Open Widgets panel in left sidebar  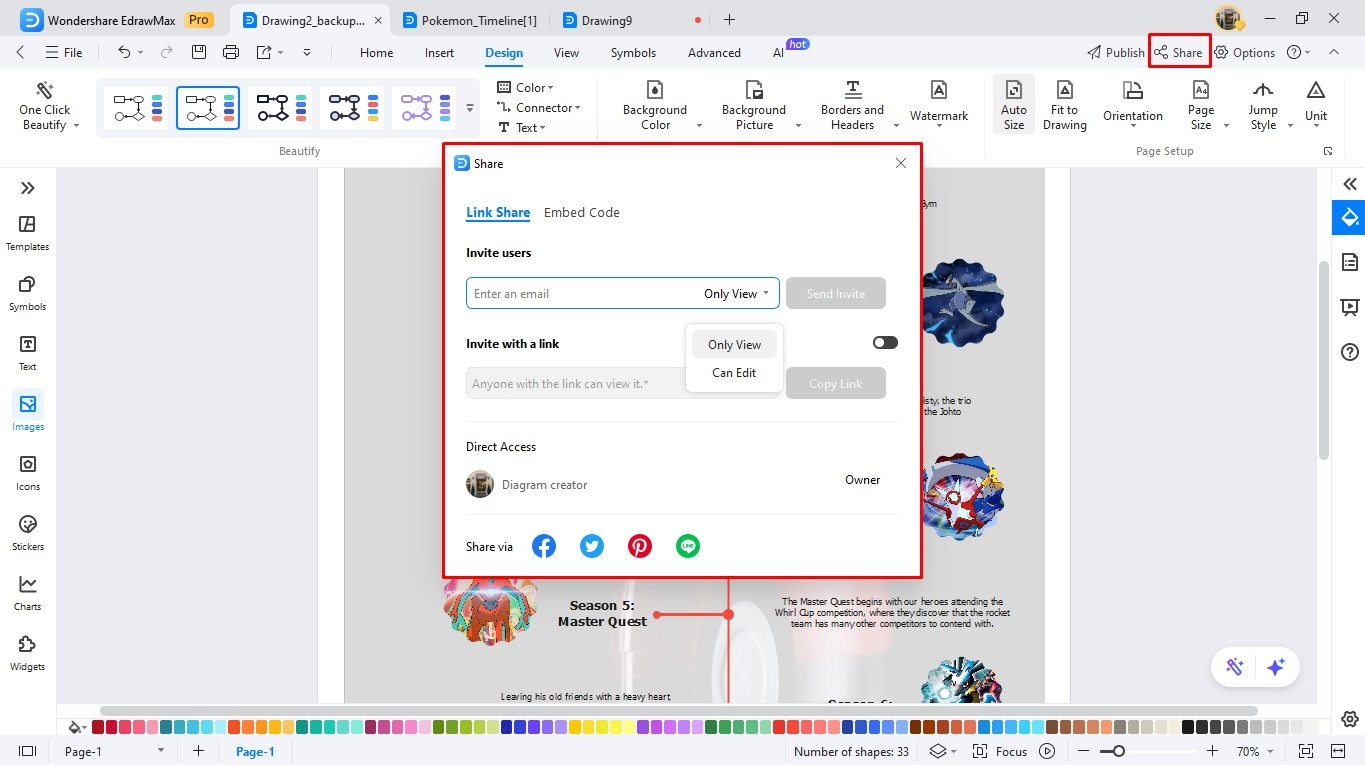click(x=28, y=653)
